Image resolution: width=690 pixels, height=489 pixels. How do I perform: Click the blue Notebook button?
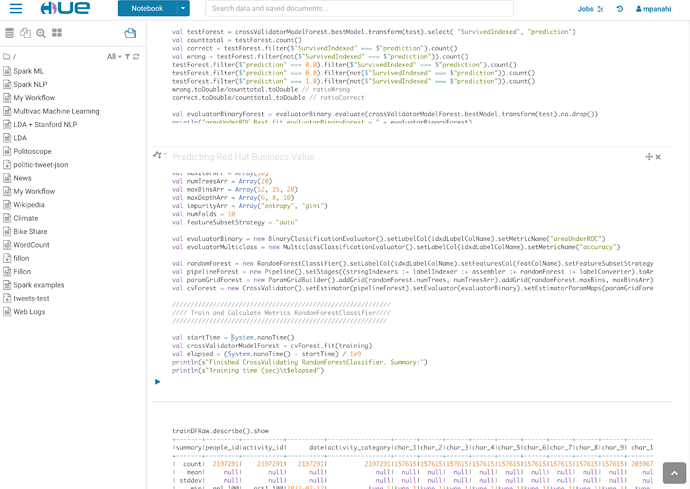[x=147, y=8]
